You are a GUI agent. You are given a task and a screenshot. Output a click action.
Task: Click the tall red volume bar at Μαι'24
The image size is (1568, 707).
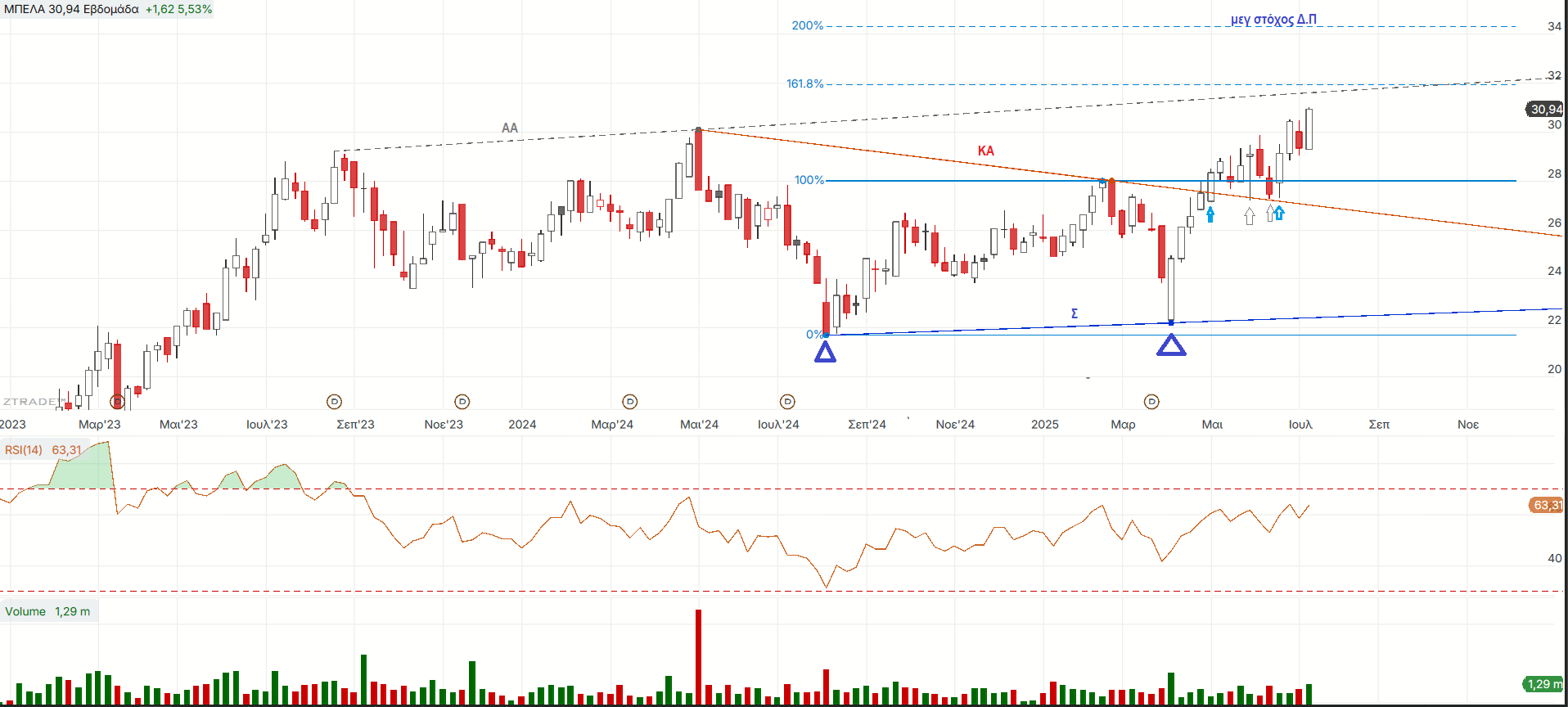698,657
